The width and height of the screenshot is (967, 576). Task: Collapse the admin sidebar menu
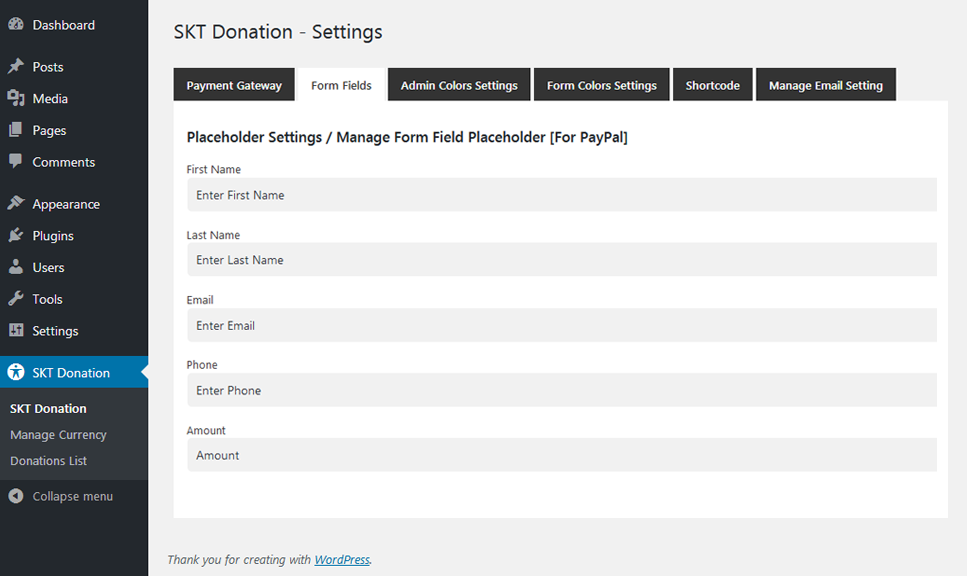click(x=61, y=496)
